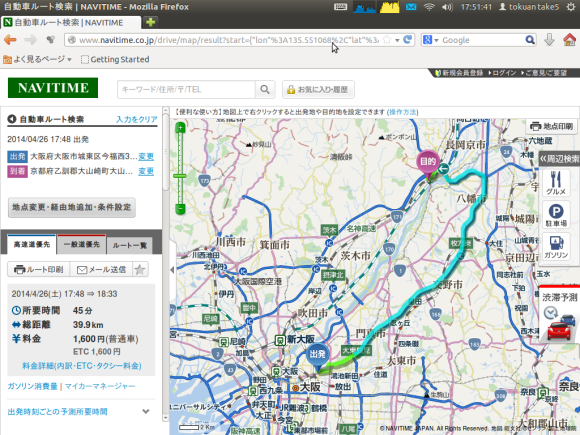Open the keyboard indicator in panel
Viewport: 580px width, 435px height.
(x=340, y=7)
